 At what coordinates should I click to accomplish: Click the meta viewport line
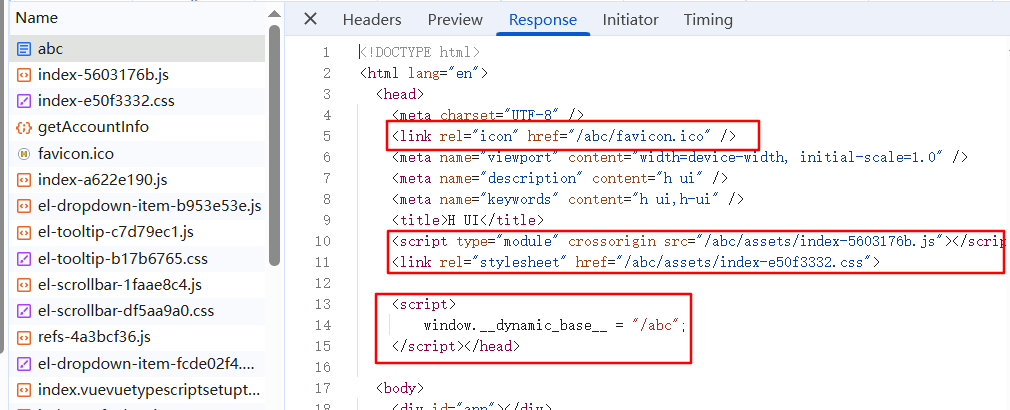(x=680, y=158)
